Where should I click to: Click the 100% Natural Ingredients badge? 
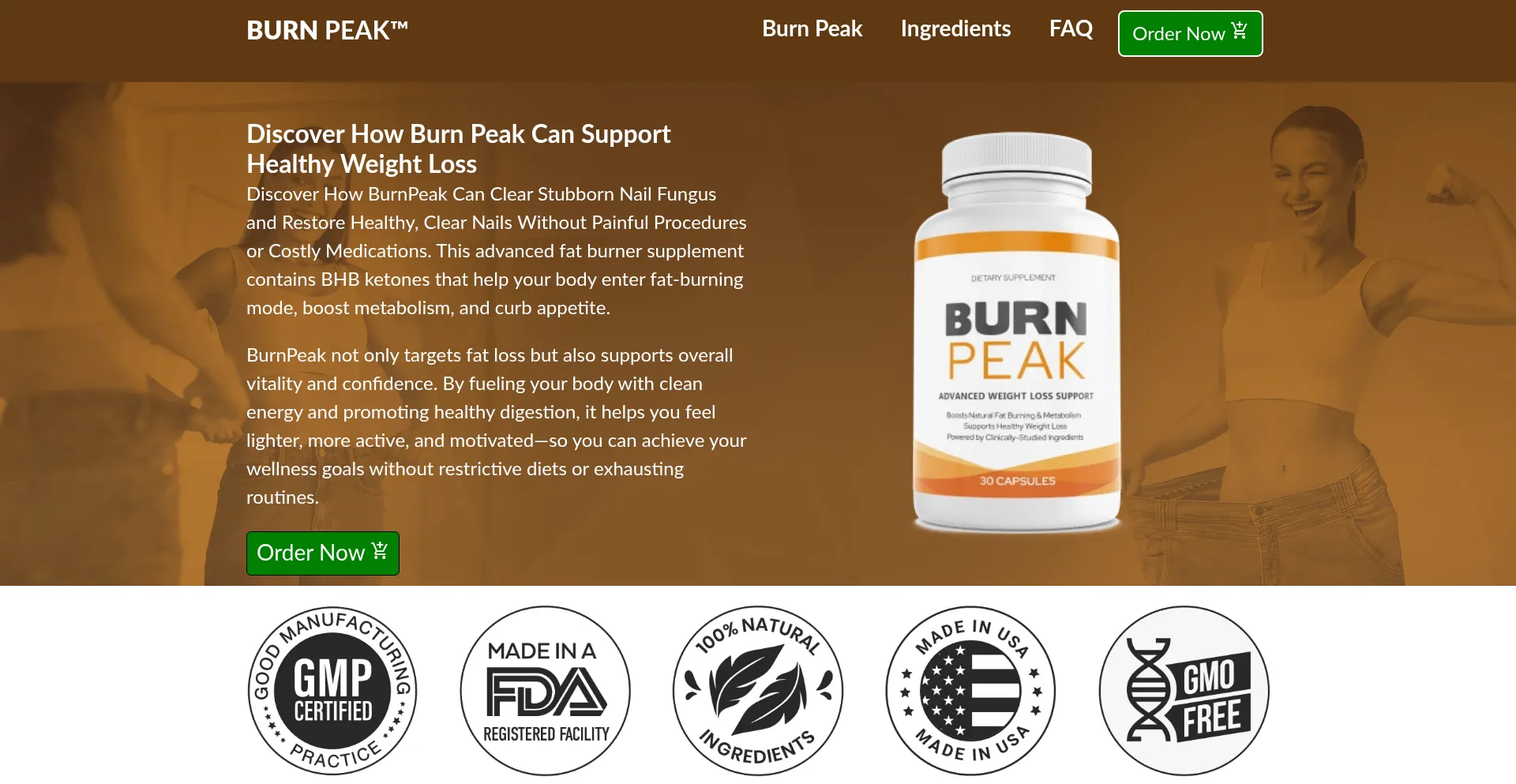coord(758,691)
